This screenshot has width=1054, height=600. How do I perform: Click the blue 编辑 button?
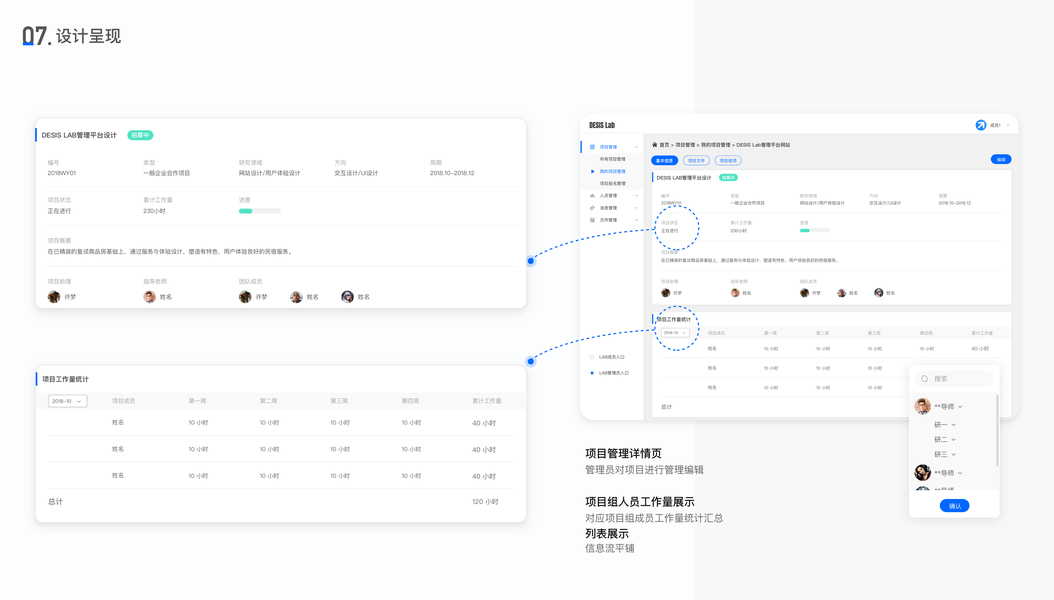pyautogui.click(x=1001, y=159)
